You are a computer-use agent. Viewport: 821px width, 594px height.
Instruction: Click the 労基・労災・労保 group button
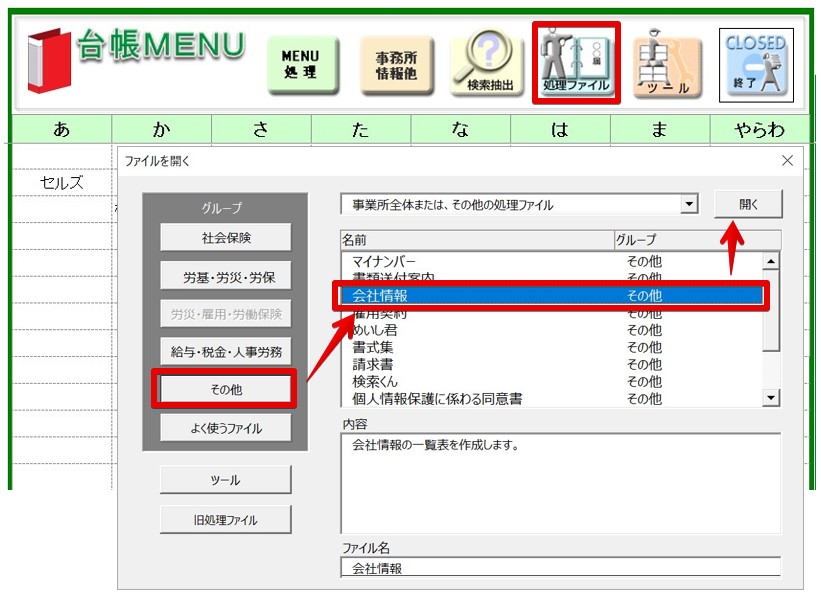click(x=226, y=276)
